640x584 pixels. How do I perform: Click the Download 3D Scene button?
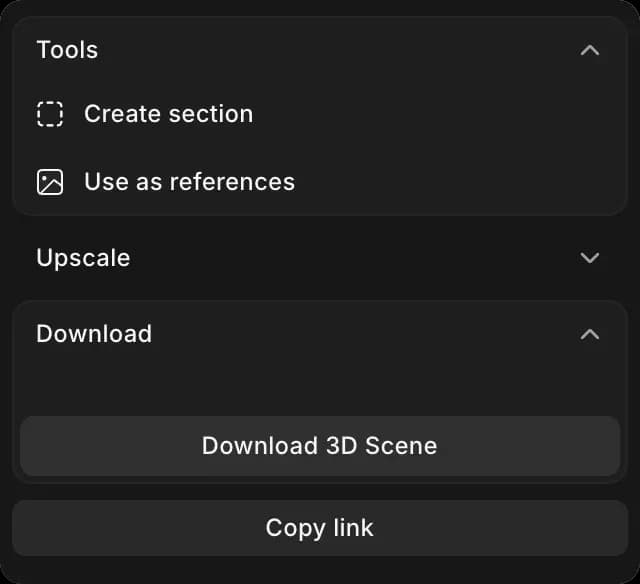coord(320,446)
